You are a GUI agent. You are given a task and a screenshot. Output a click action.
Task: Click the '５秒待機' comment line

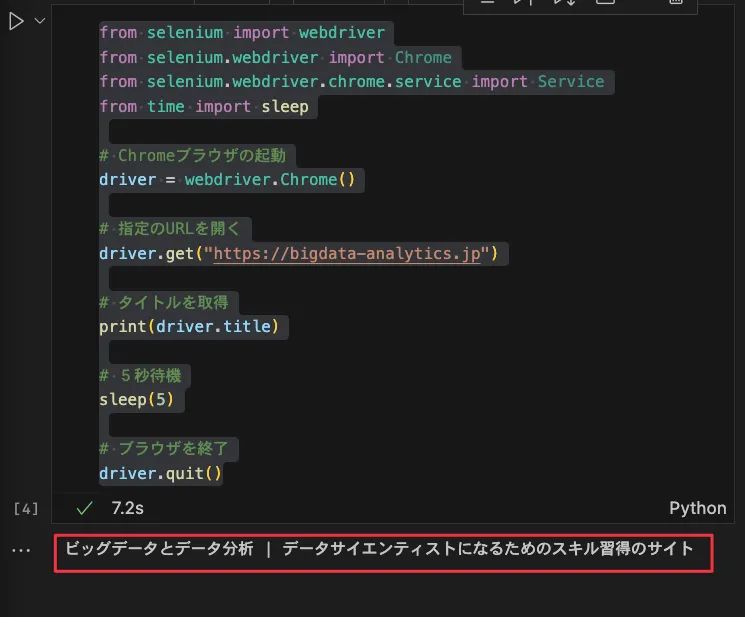140,375
